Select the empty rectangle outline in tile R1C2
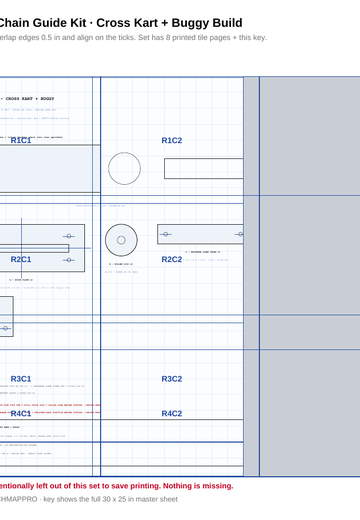360x520 pixels. tap(204, 169)
